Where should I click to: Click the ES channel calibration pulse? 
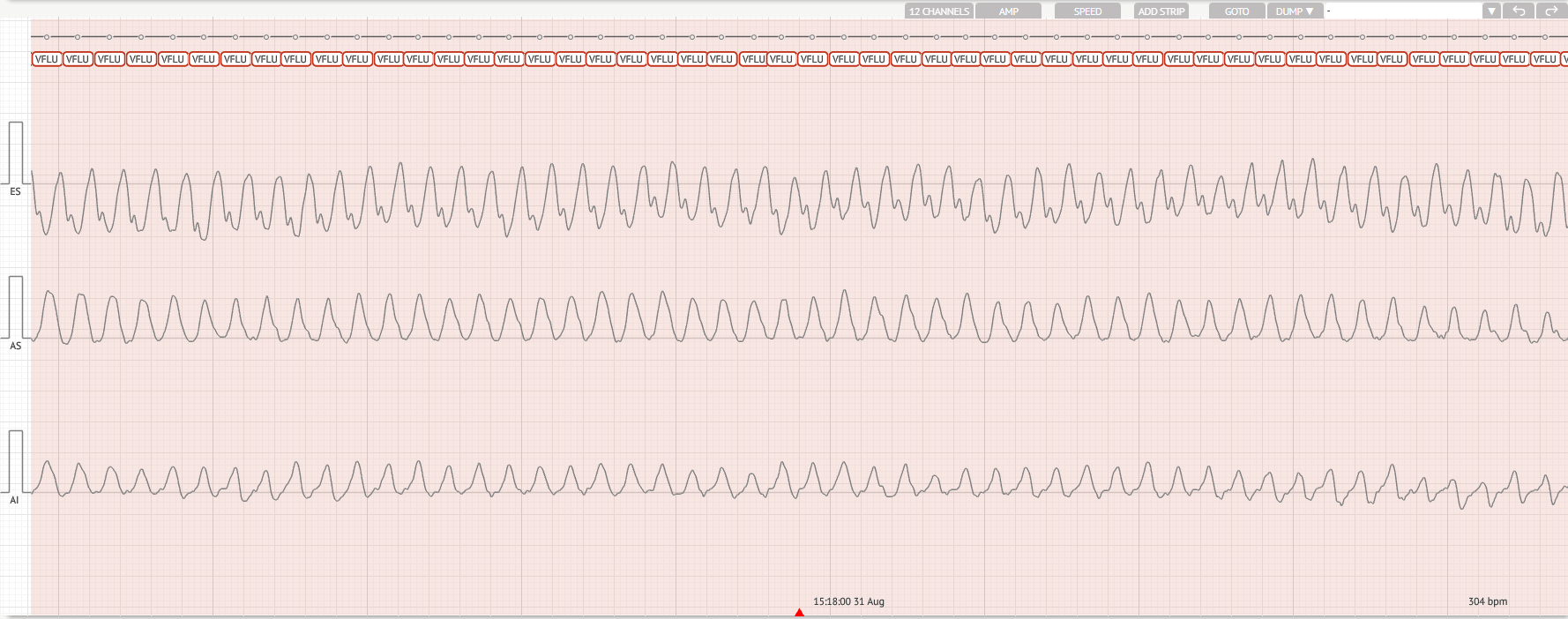[x=15, y=152]
